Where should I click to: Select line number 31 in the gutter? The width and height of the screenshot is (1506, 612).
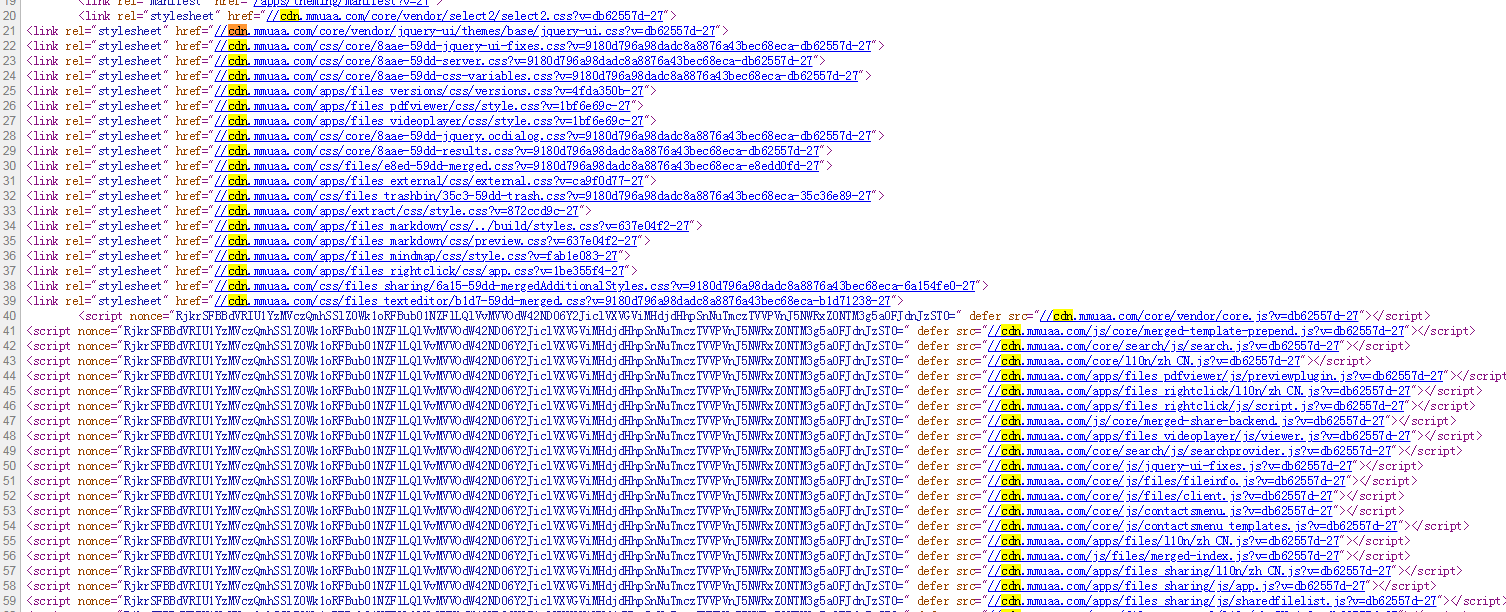tap(11, 181)
